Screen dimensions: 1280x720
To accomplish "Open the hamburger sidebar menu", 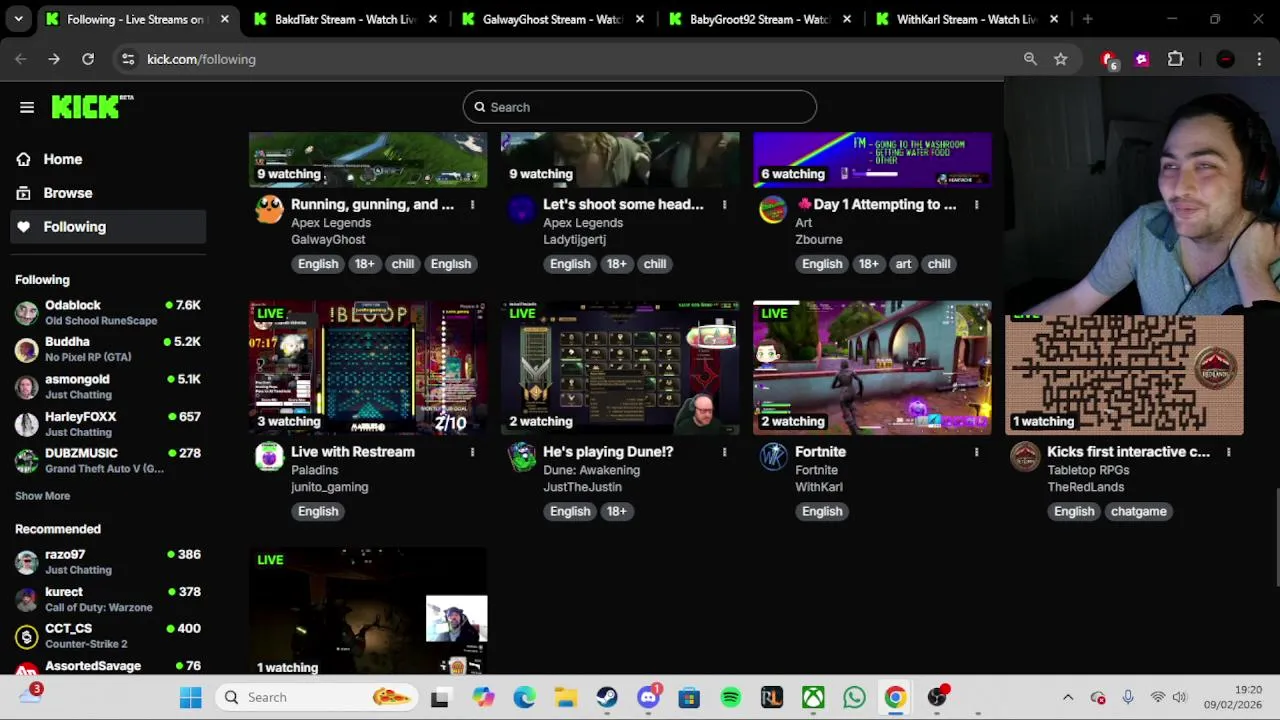I will [x=27, y=107].
